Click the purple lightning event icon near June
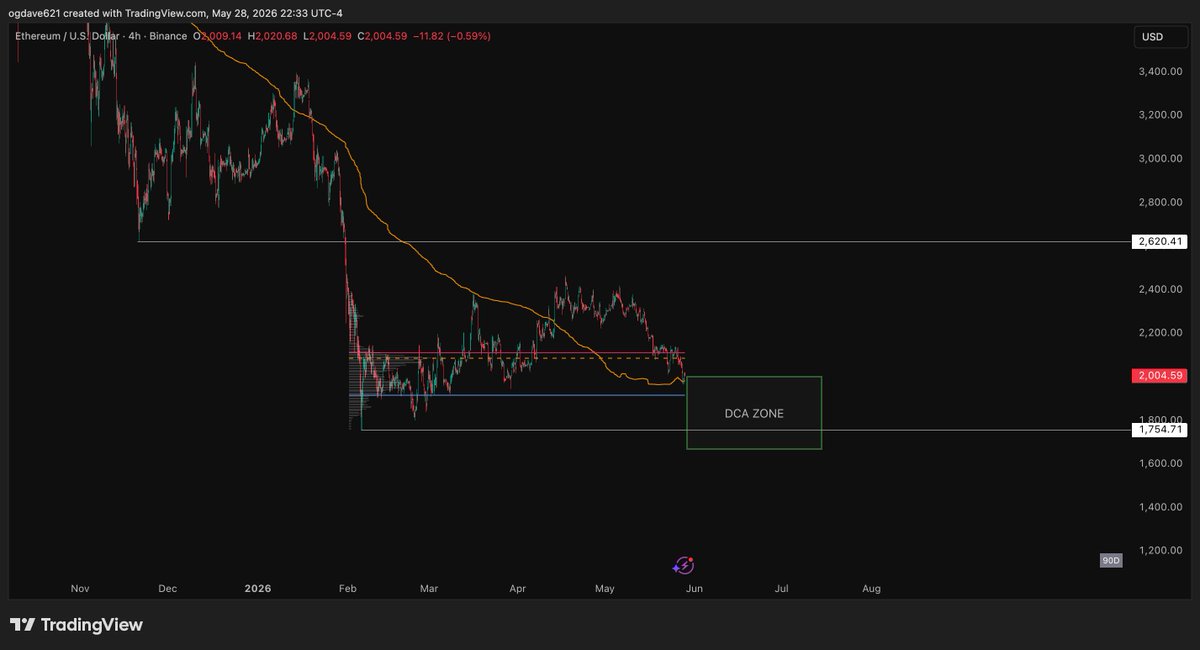Image resolution: width=1200 pixels, height=650 pixels. point(684,566)
